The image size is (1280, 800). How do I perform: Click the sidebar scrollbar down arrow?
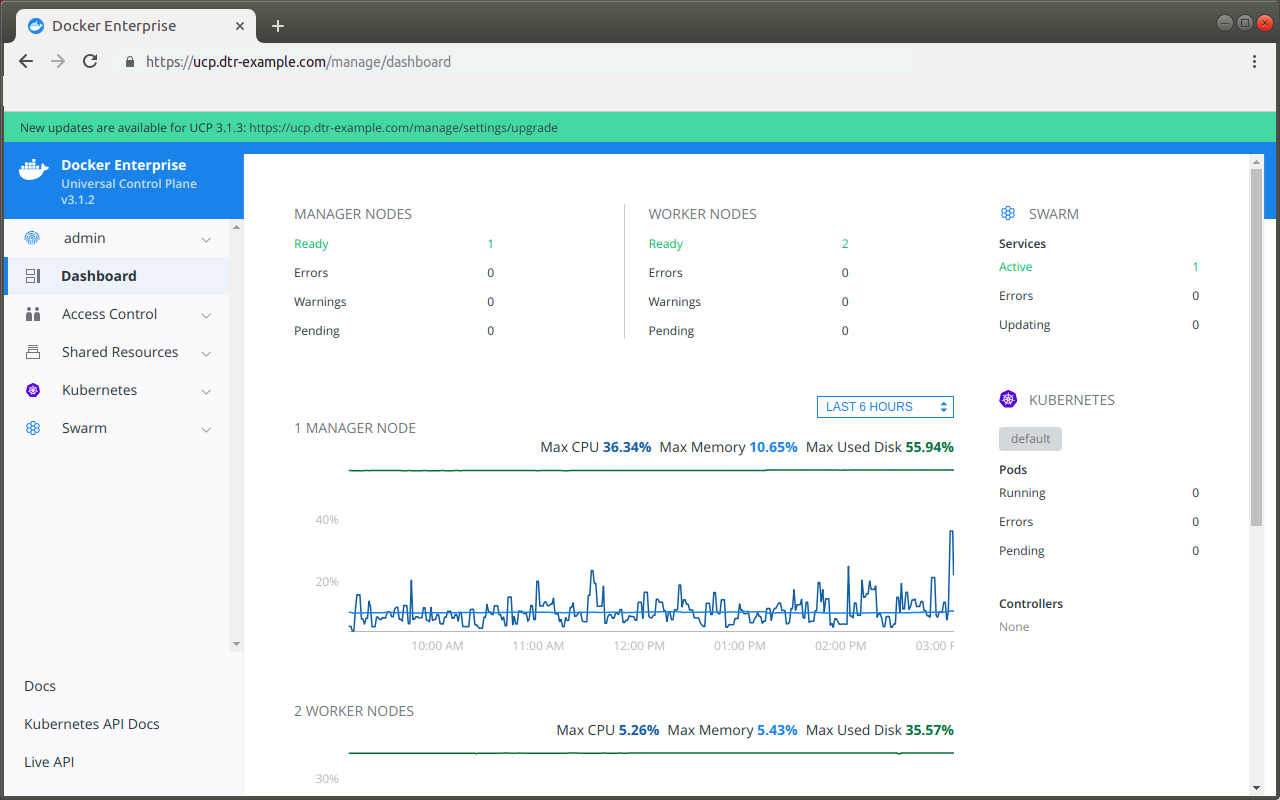pos(236,644)
